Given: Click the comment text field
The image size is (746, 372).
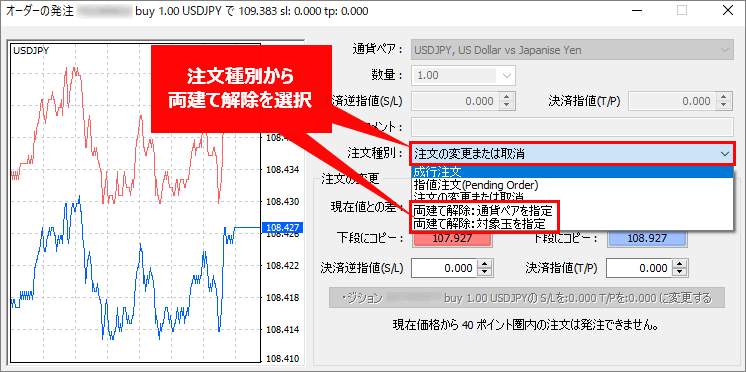Looking at the screenshot, I should (571, 127).
